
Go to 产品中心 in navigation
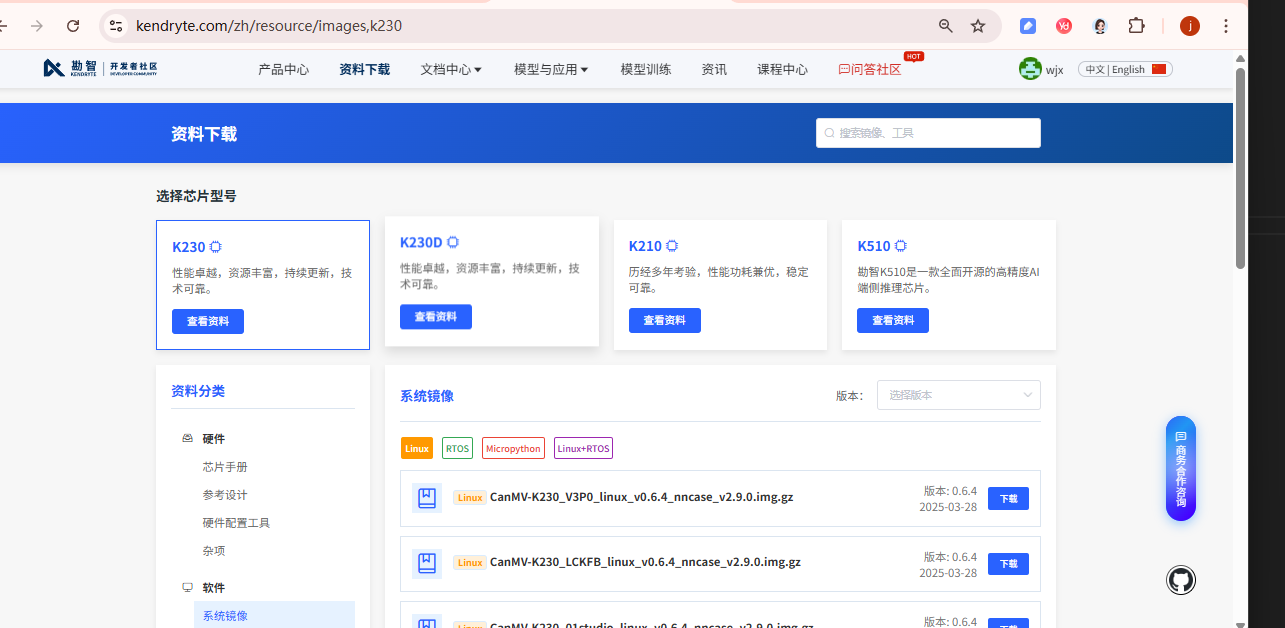283,69
